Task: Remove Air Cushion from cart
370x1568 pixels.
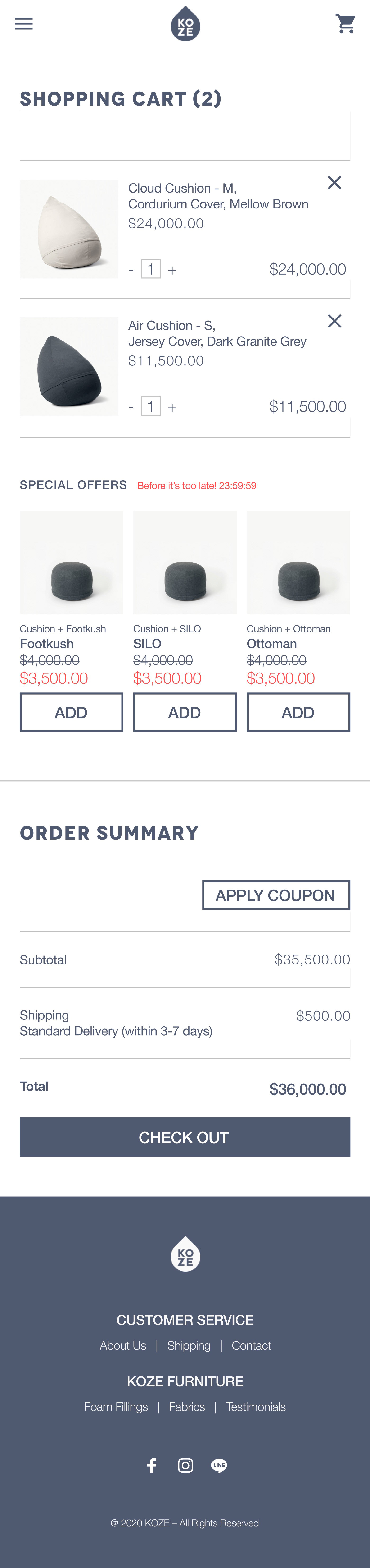Action: tap(334, 321)
